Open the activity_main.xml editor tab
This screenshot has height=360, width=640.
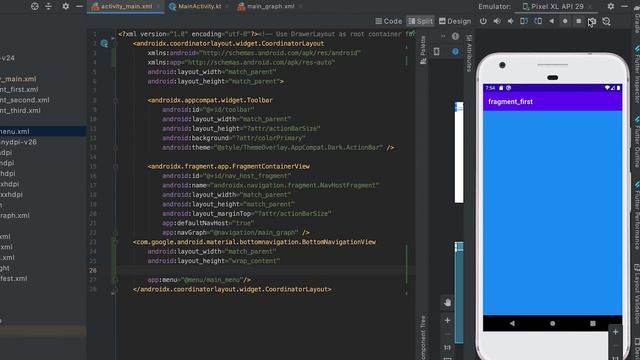pos(126,6)
